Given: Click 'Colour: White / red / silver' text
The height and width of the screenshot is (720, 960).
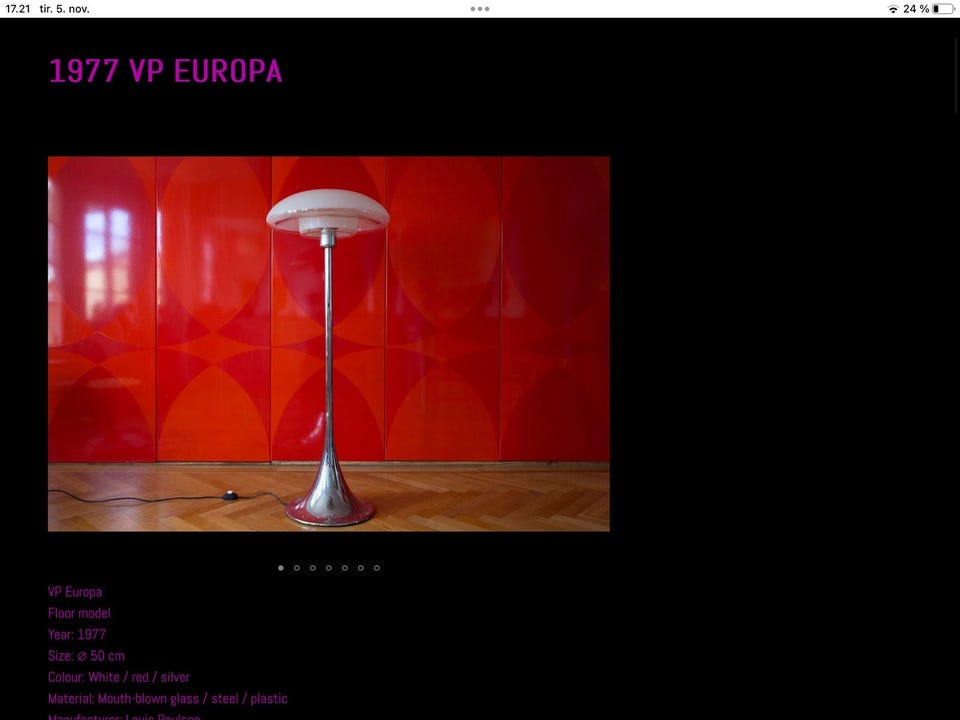Looking at the screenshot, I should click(x=119, y=677).
